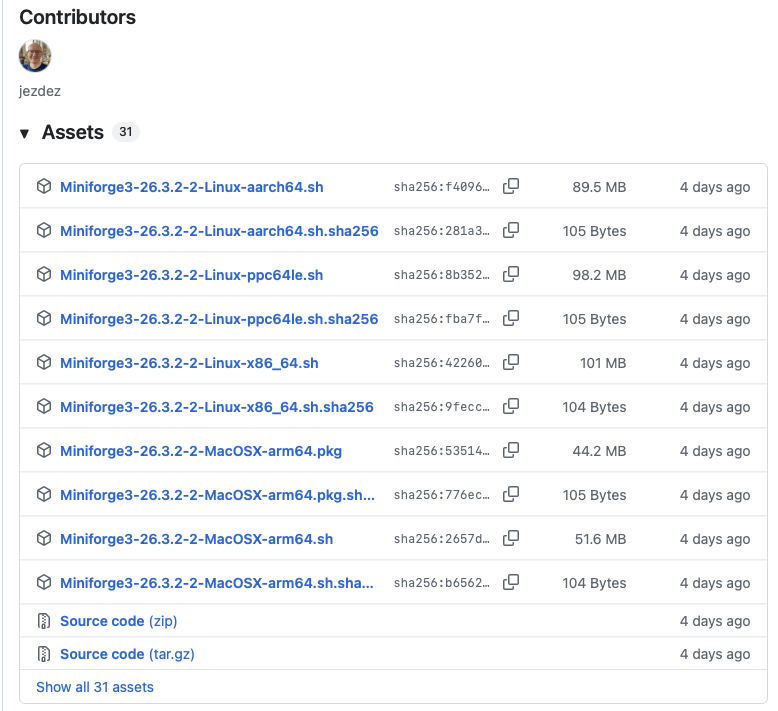The image size is (778, 711).
Task: Click package icon beside Linux-aarch64.sh.sha256
Action: [44, 231]
